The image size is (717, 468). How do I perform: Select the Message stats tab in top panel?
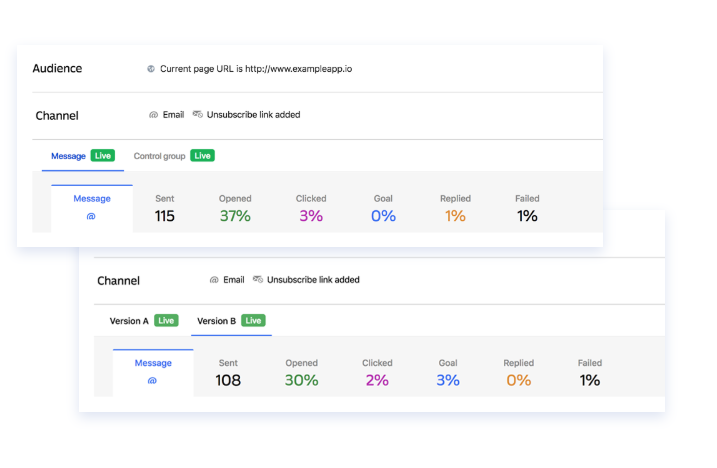pos(92,209)
